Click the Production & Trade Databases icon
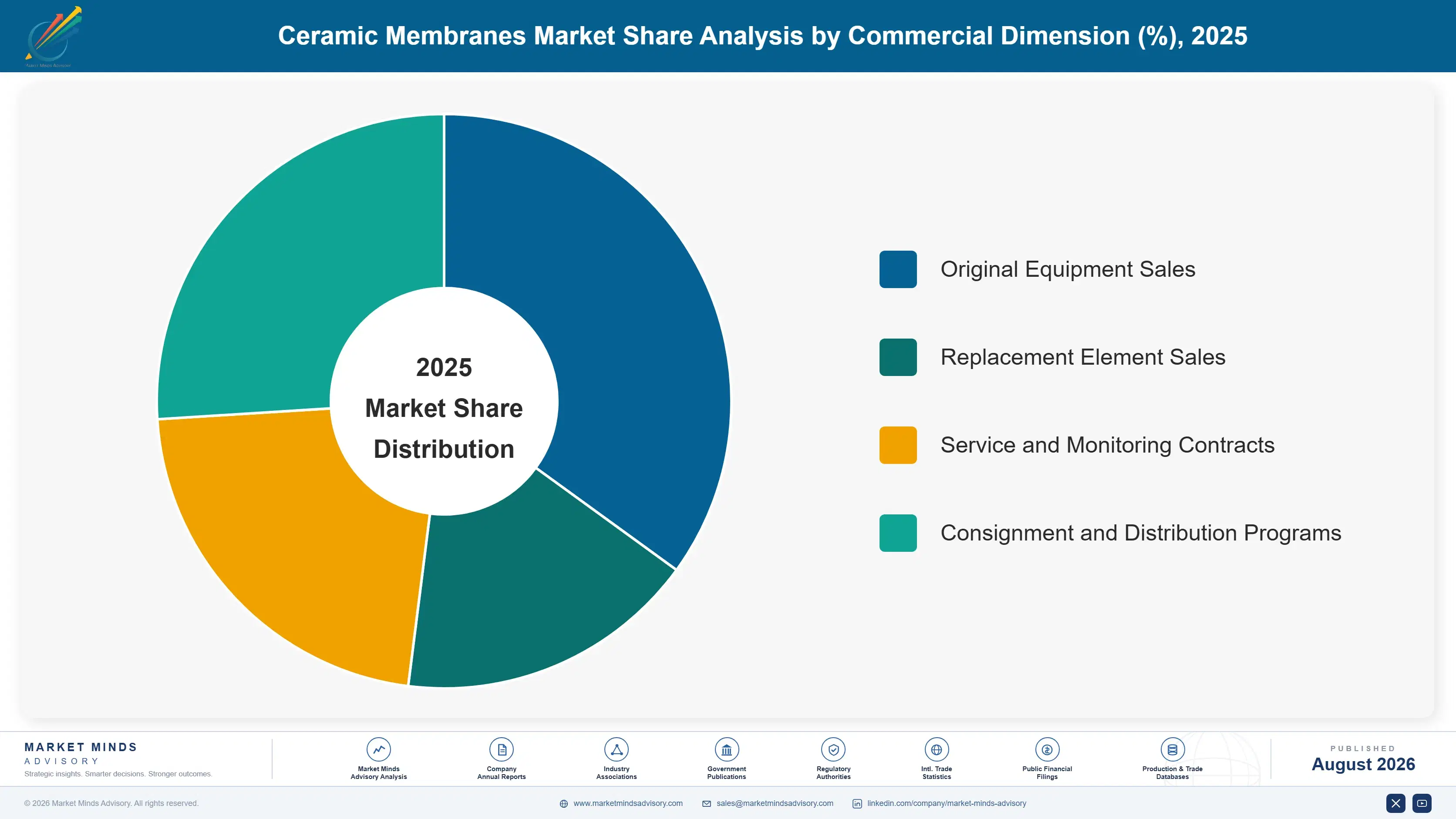Image resolution: width=1456 pixels, height=819 pixels. click(1172, 749)
